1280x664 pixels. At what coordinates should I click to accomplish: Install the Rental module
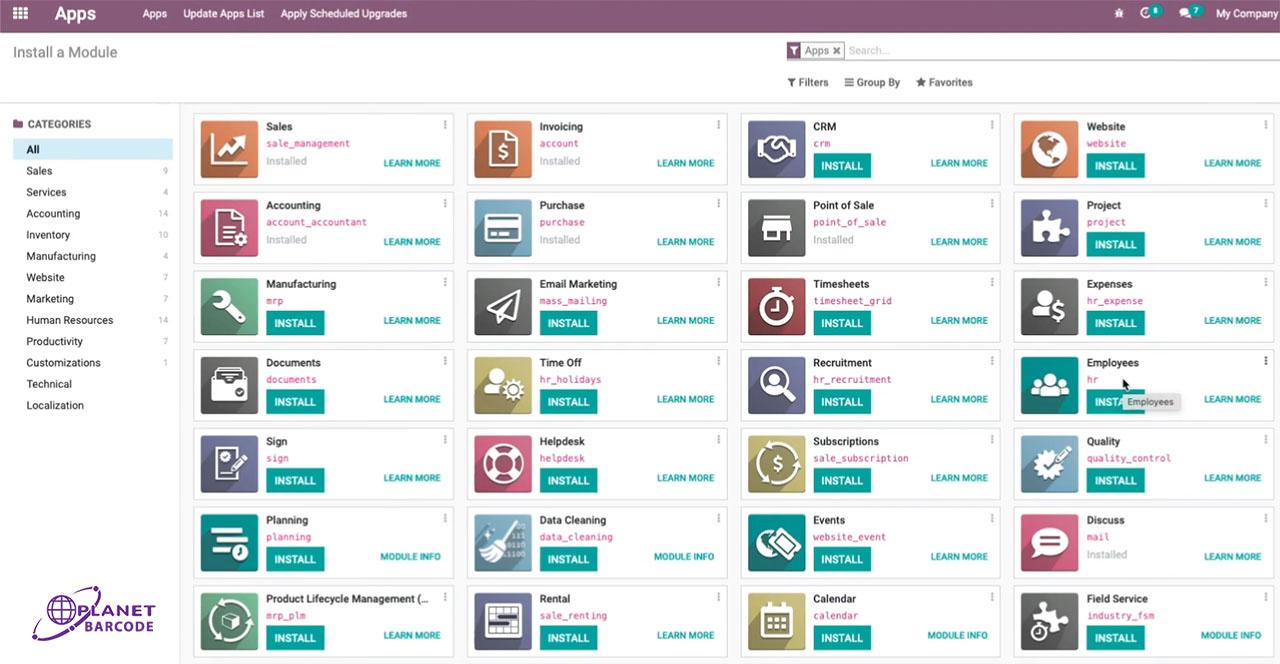(568, 638)
